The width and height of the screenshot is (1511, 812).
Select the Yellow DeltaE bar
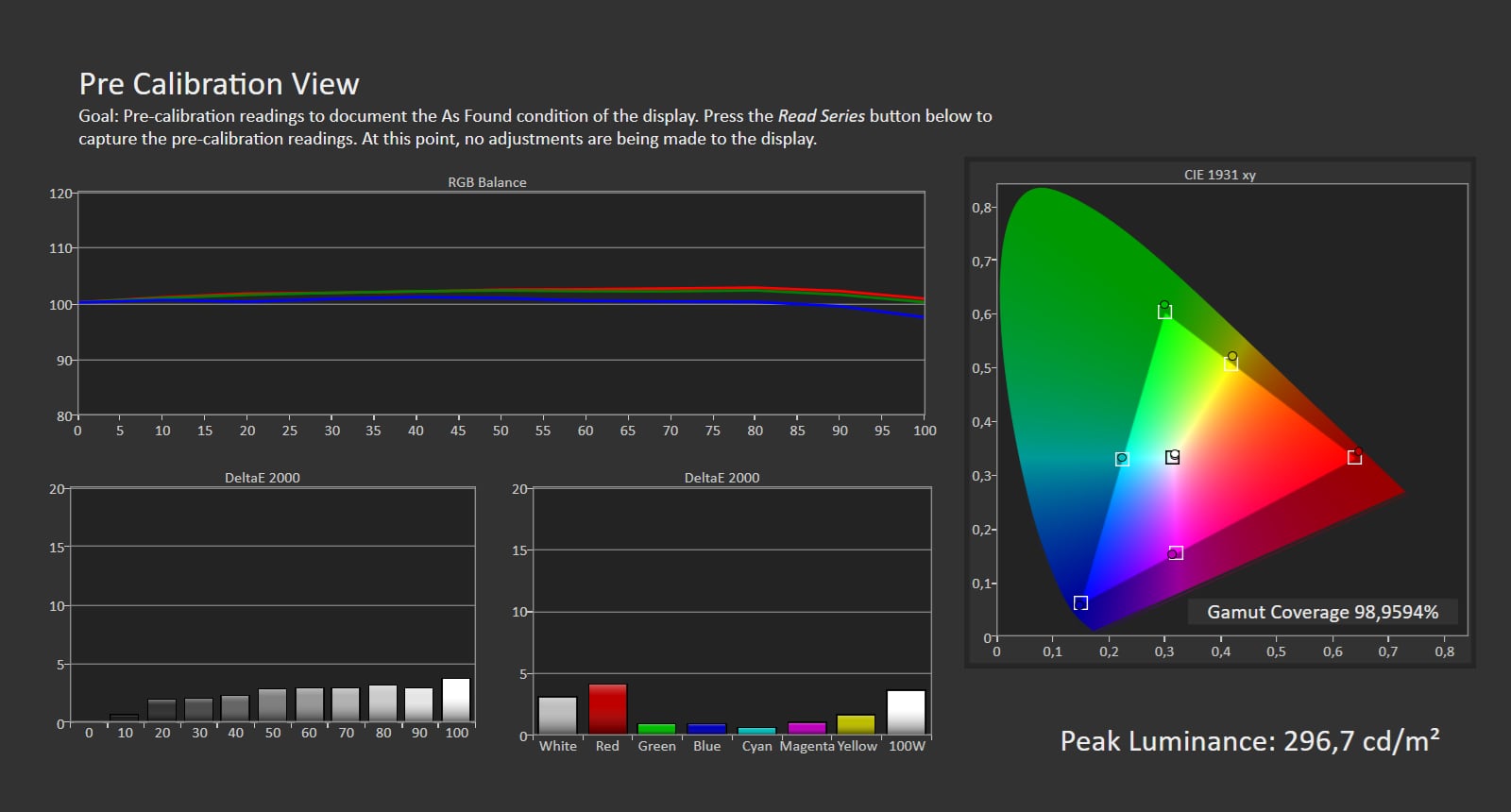(x=856, y=724)
